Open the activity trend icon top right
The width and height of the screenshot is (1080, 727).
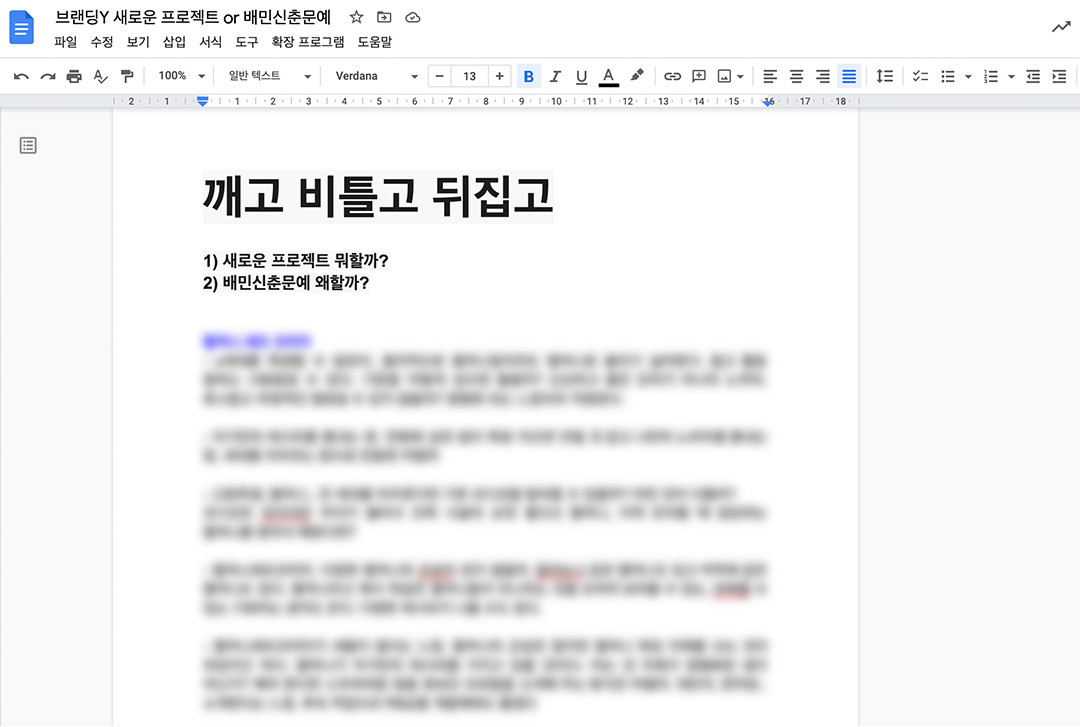(x=1061, y=27)
